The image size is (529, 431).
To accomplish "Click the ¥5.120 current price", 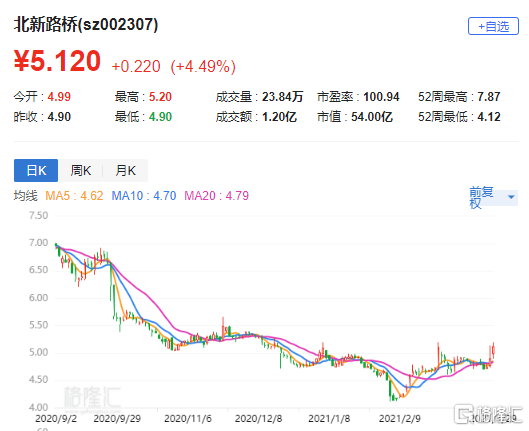I will pyautogui.click(x=57, y=61).
